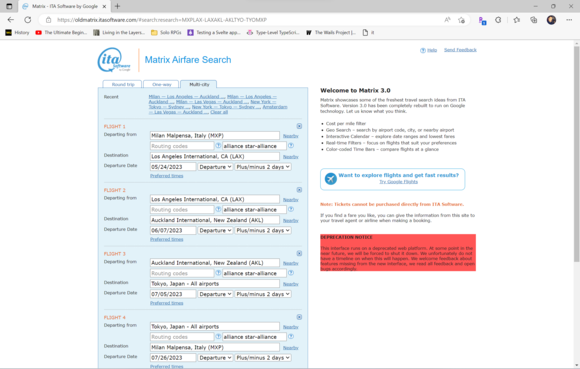Click Flight 4 destination field Milan Malpensa
The height and width of the screenshot is (369, 580).
215,347
